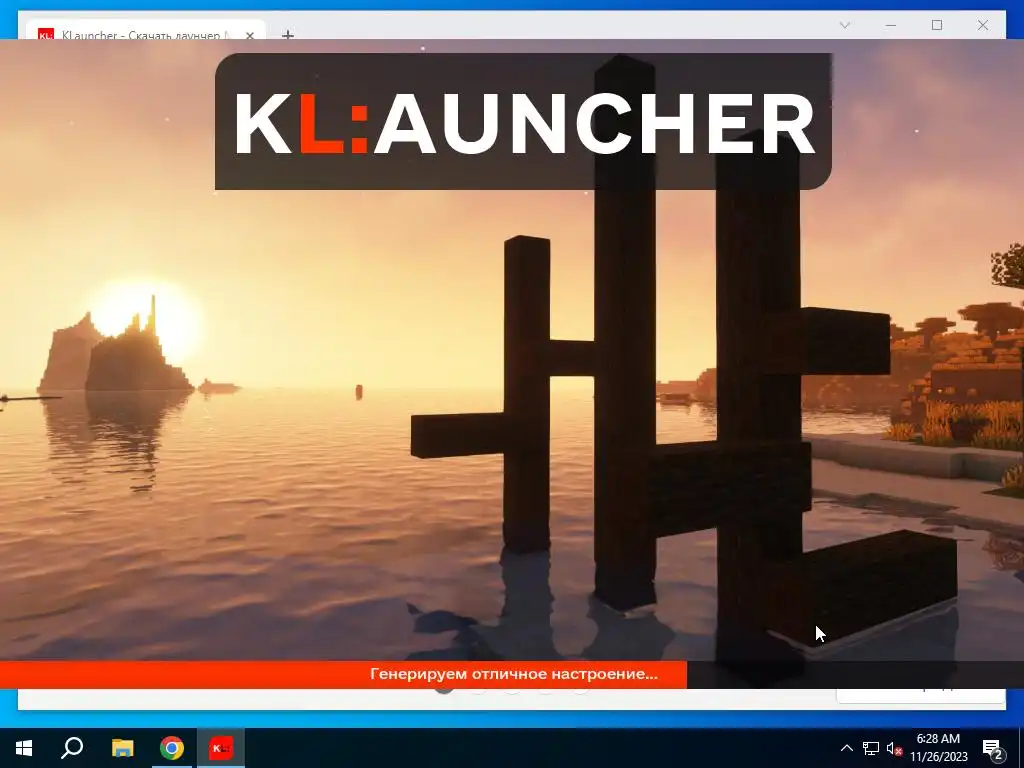Click the orange loading progress bar
The image size is (1024, 768).
344,674
